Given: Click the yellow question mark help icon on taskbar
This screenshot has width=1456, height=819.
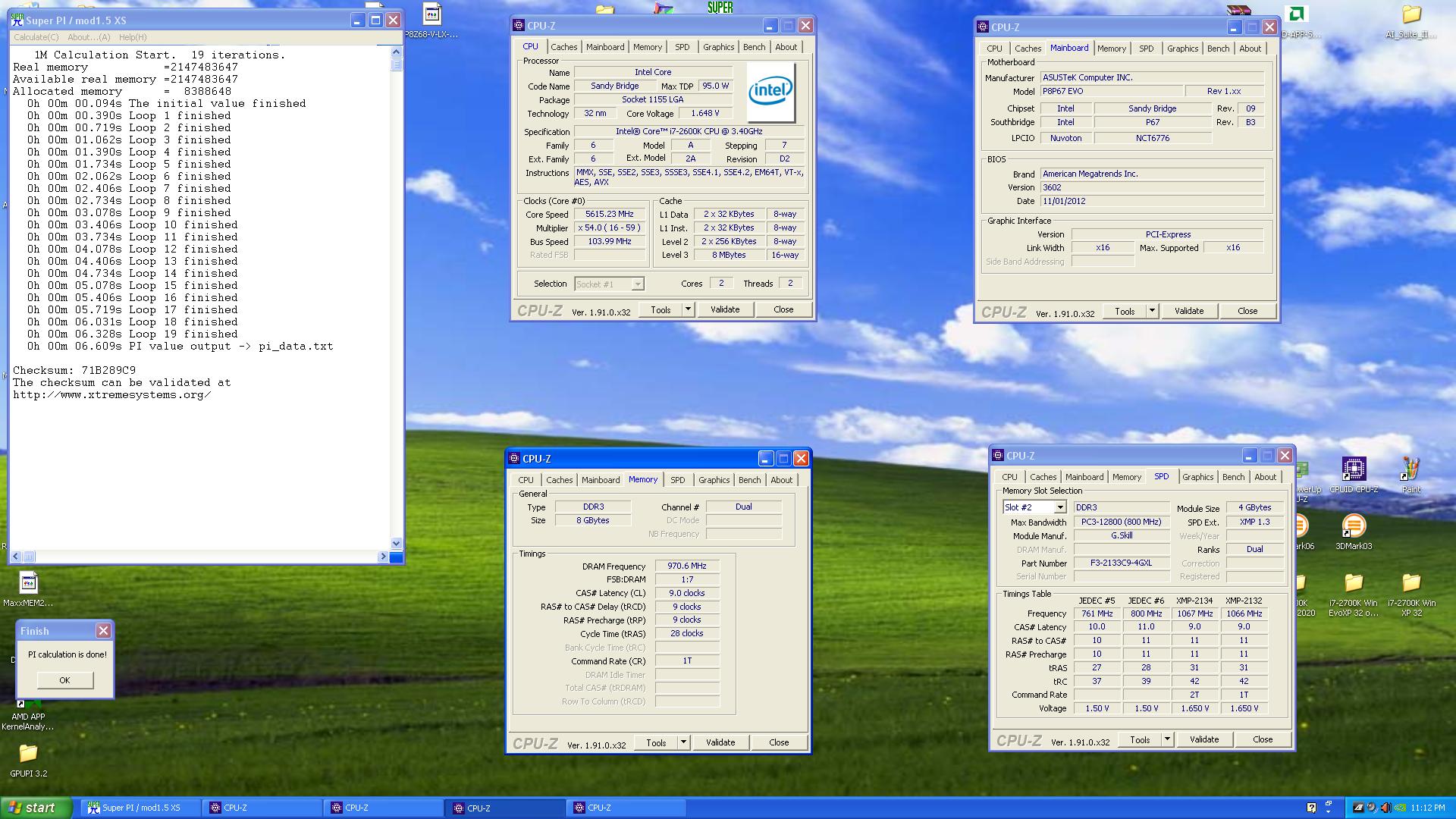Looking at the screenshot, I should pyautogui.click(x=1311, y=808).
